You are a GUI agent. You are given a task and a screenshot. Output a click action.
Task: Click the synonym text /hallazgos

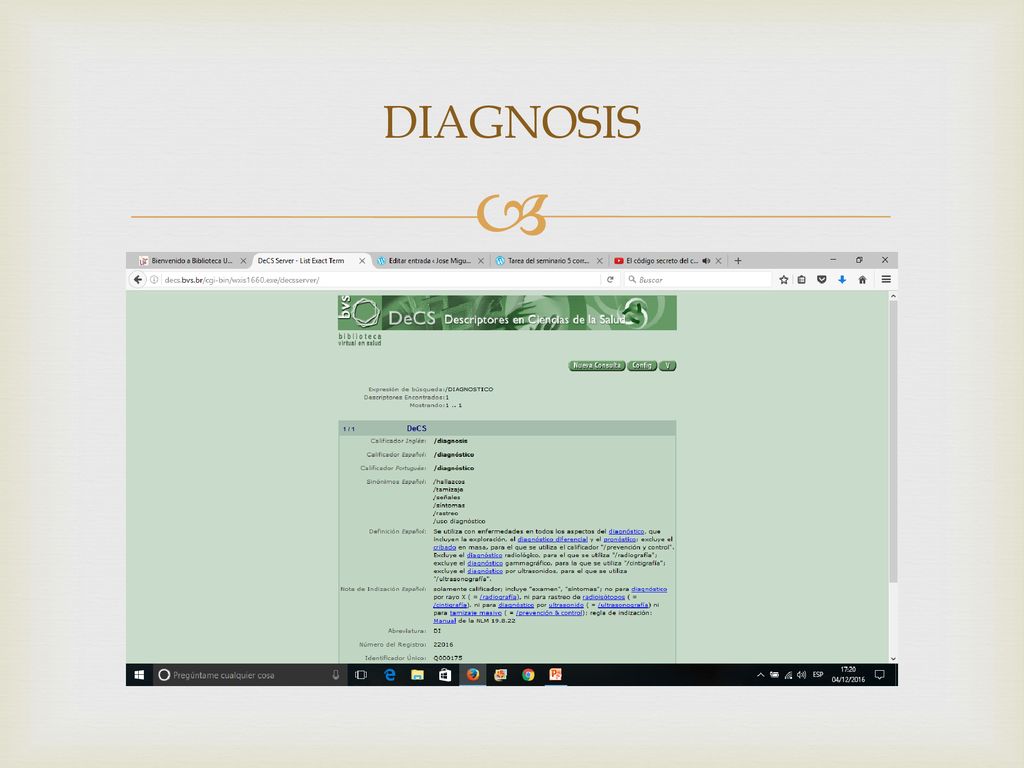449,481
